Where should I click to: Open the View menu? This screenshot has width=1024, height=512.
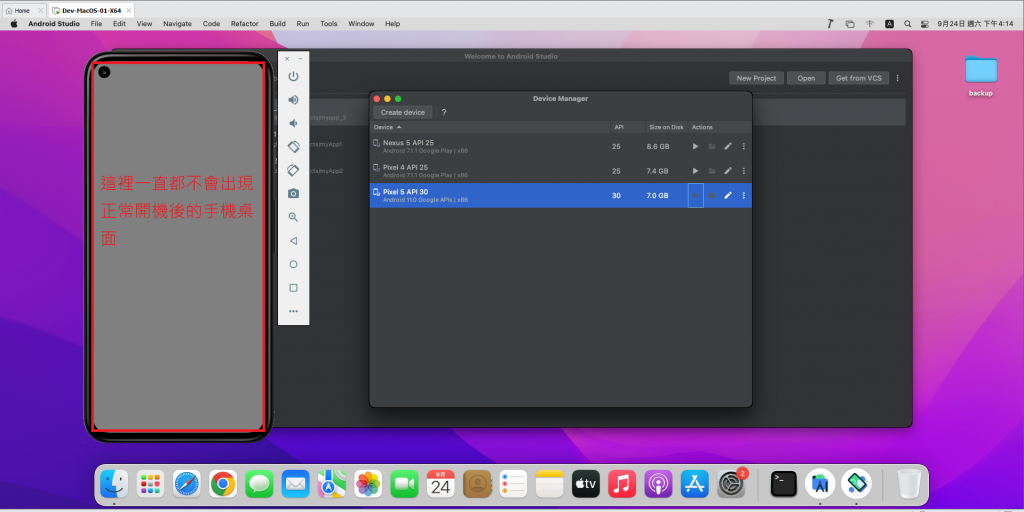(x=144, y=24)
